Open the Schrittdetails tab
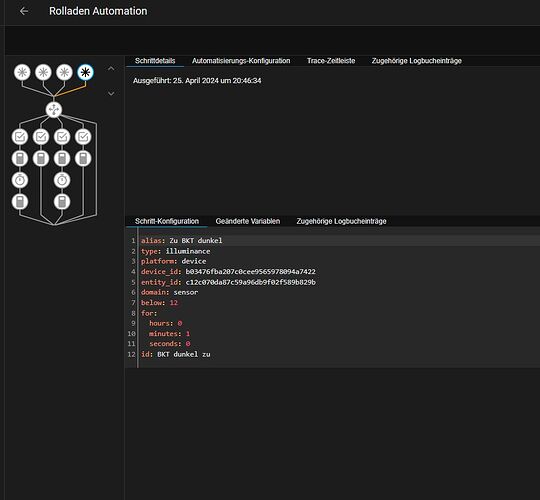 155,61
